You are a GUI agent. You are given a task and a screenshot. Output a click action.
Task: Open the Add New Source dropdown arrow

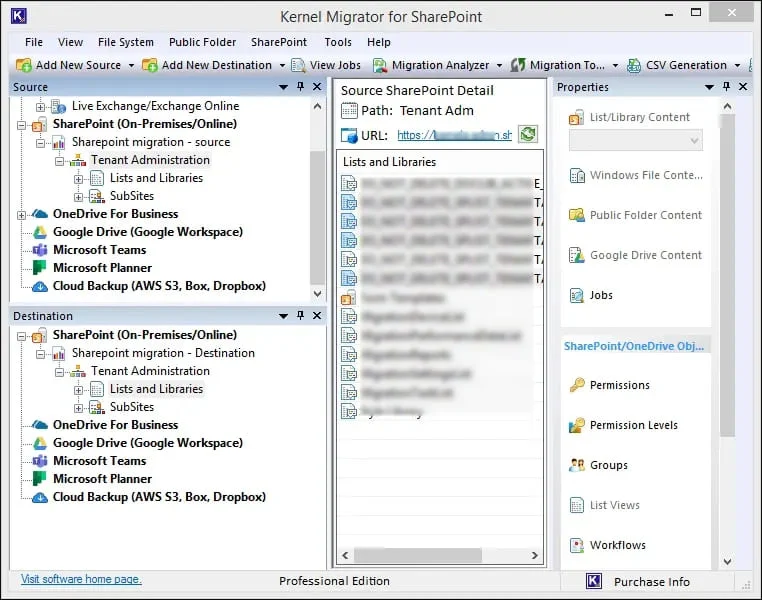(x=131, y=66)
